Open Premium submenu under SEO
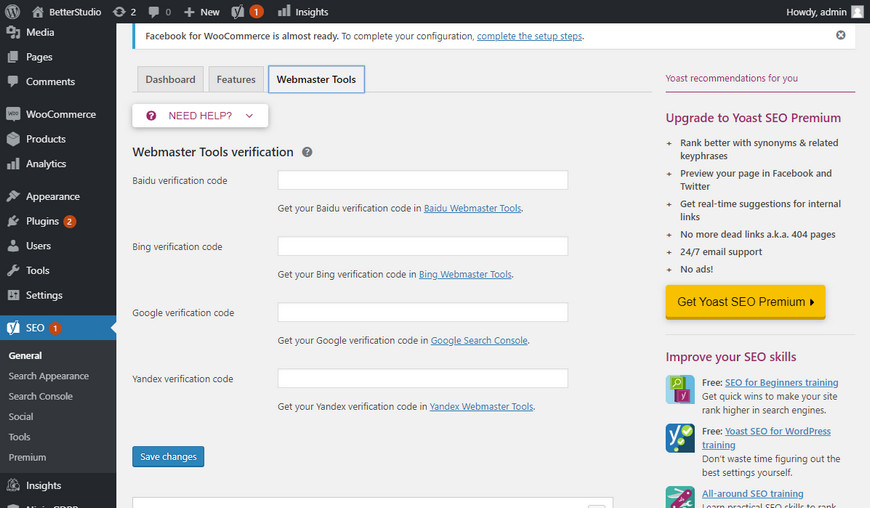Screen dimensions: 870x508 point(27,458)
